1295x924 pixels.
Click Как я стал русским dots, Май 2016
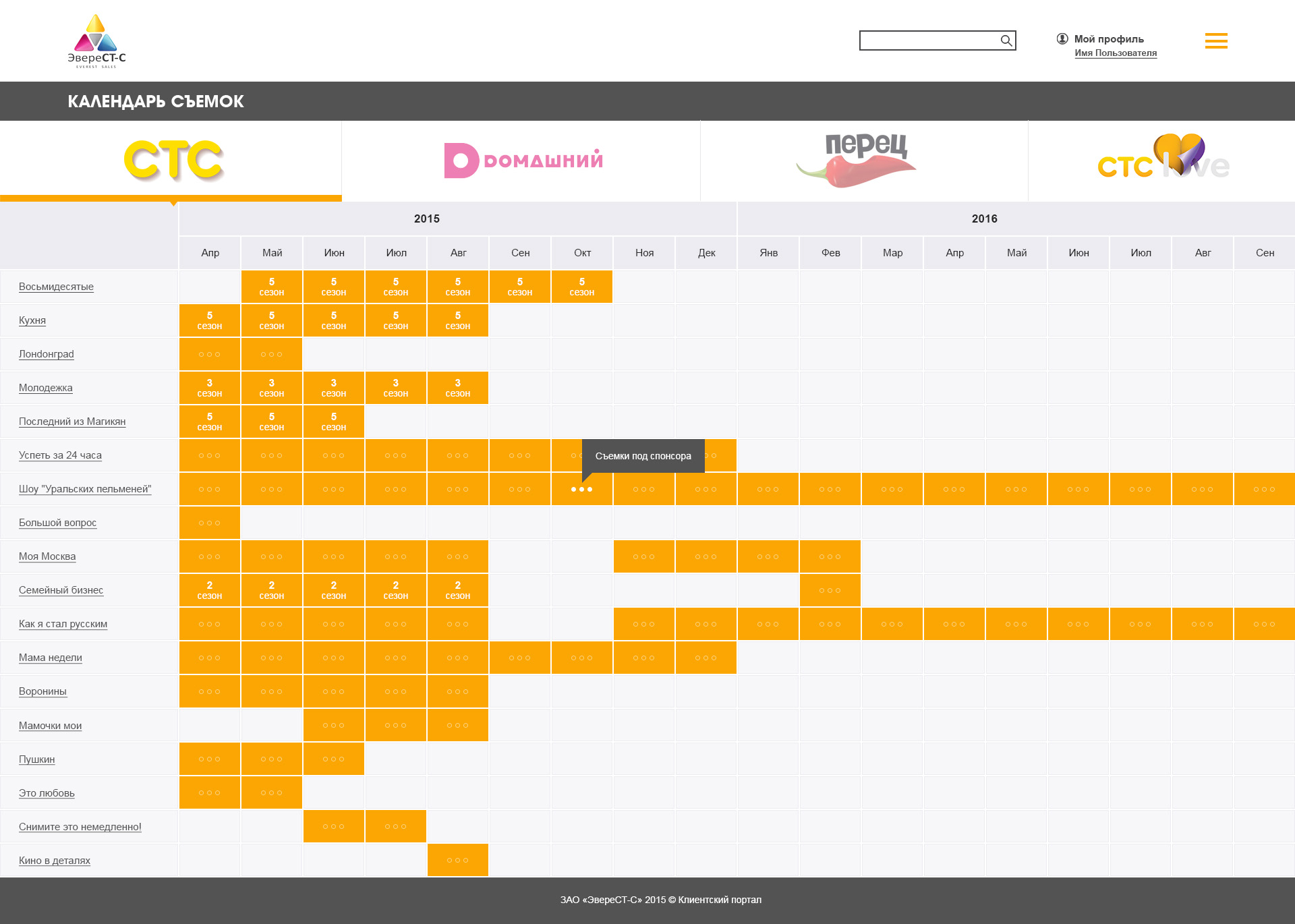(x=1016, y=624)
